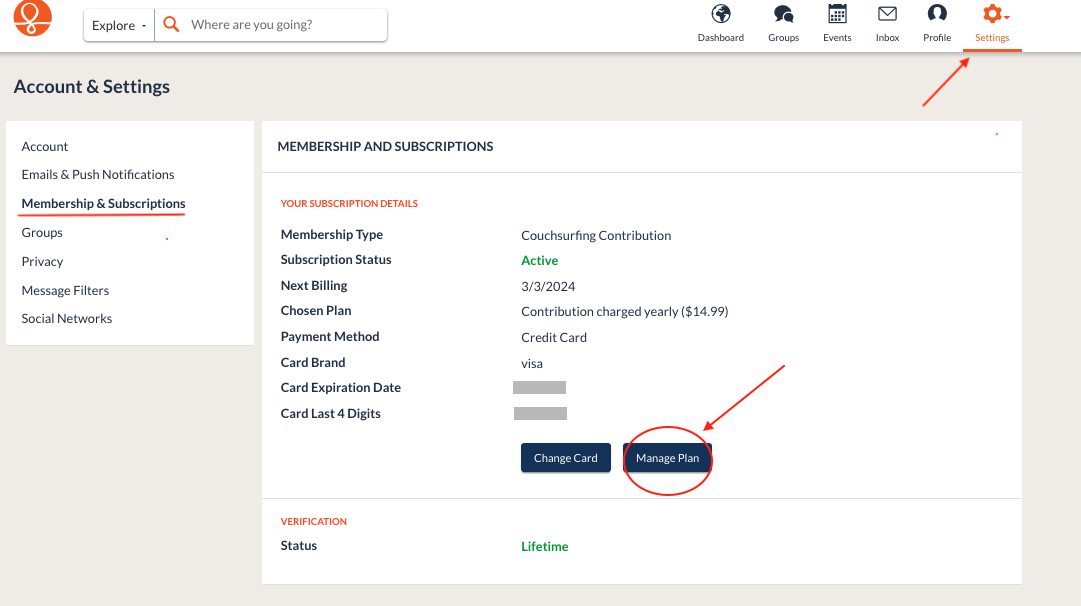The width and height of the screenshot is (1081, 606).
Task: Click the 'Credit Card' payment method value
Action: [x=554, y=337]
